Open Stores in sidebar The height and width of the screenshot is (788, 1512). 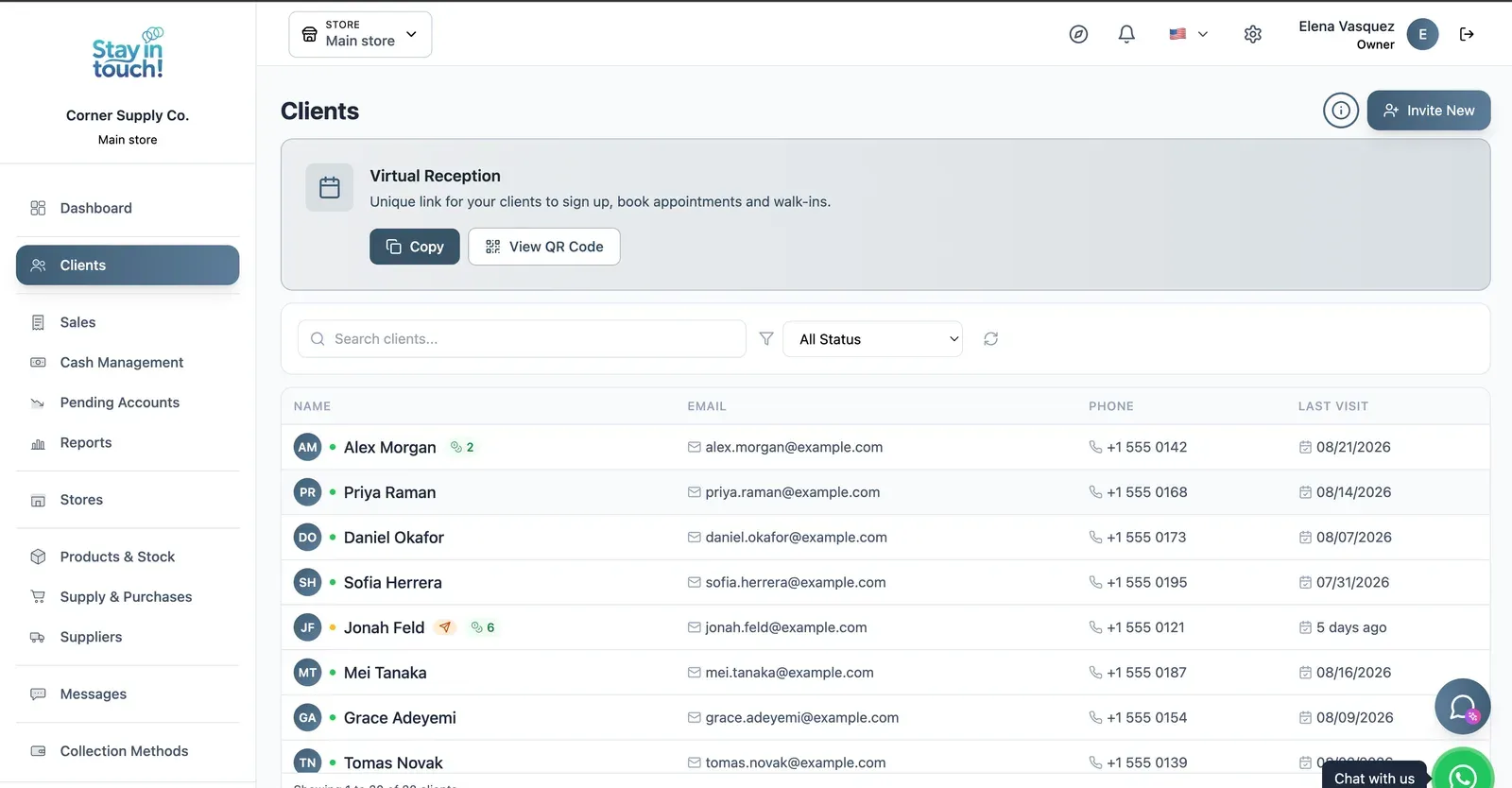tap(128, 500)
